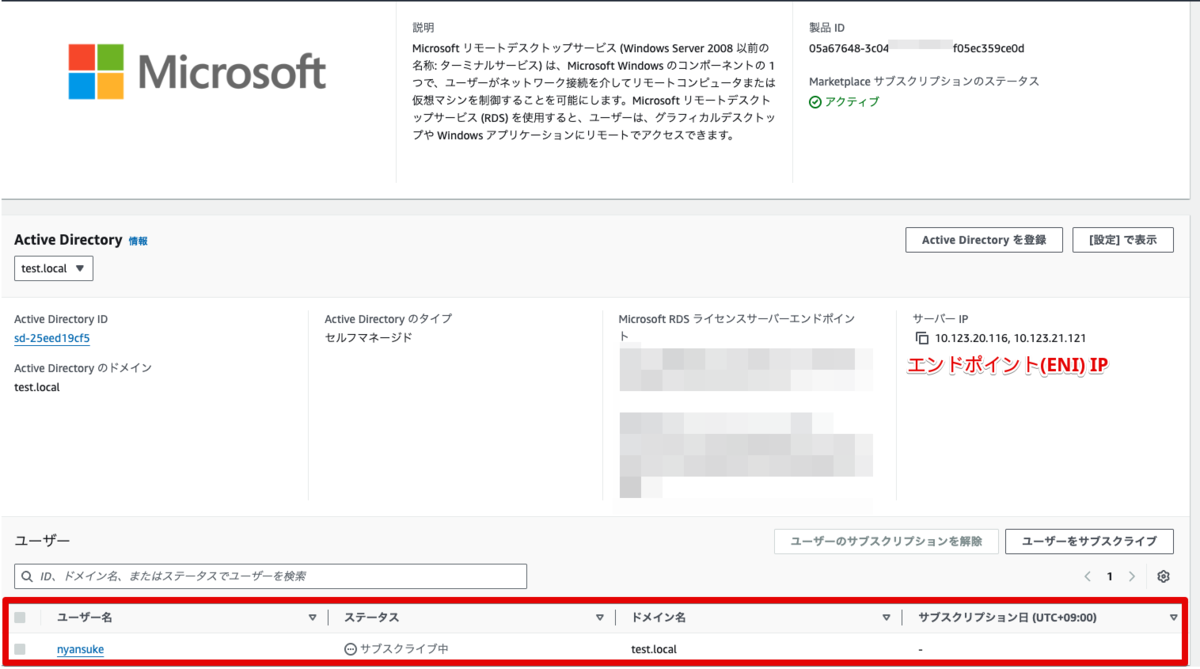Click the Active Directory を登録 button
The width and height of the screenshot is (1200, 669).
984,240
